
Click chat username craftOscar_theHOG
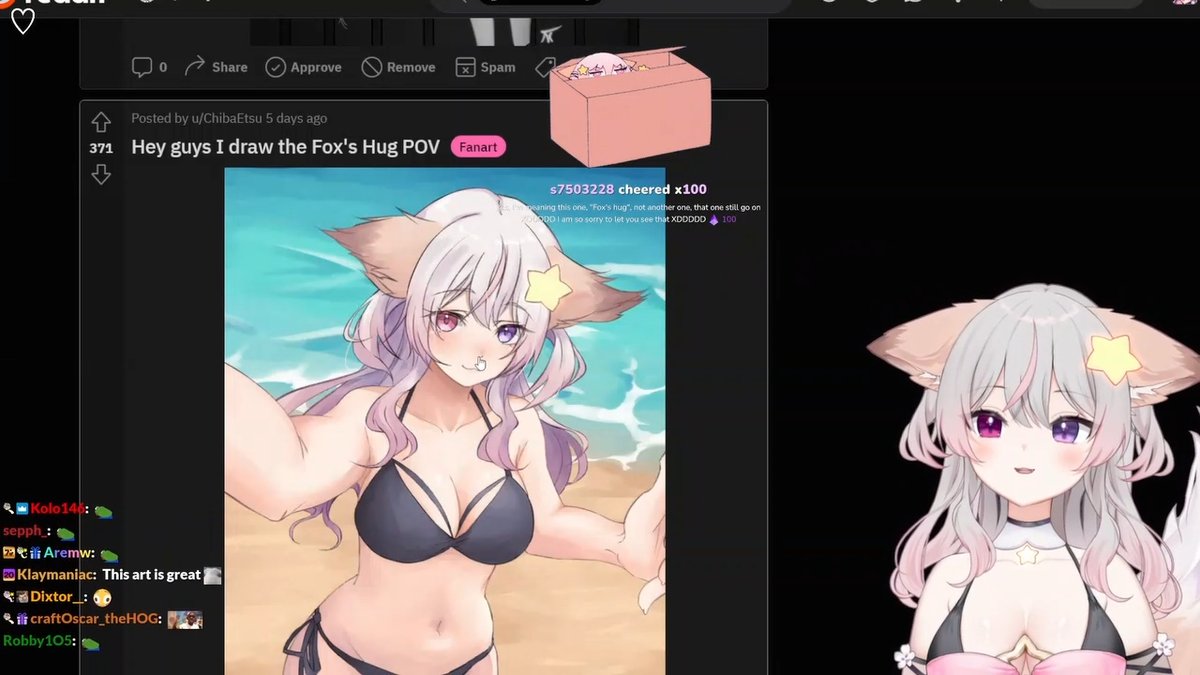coord(95,619)
